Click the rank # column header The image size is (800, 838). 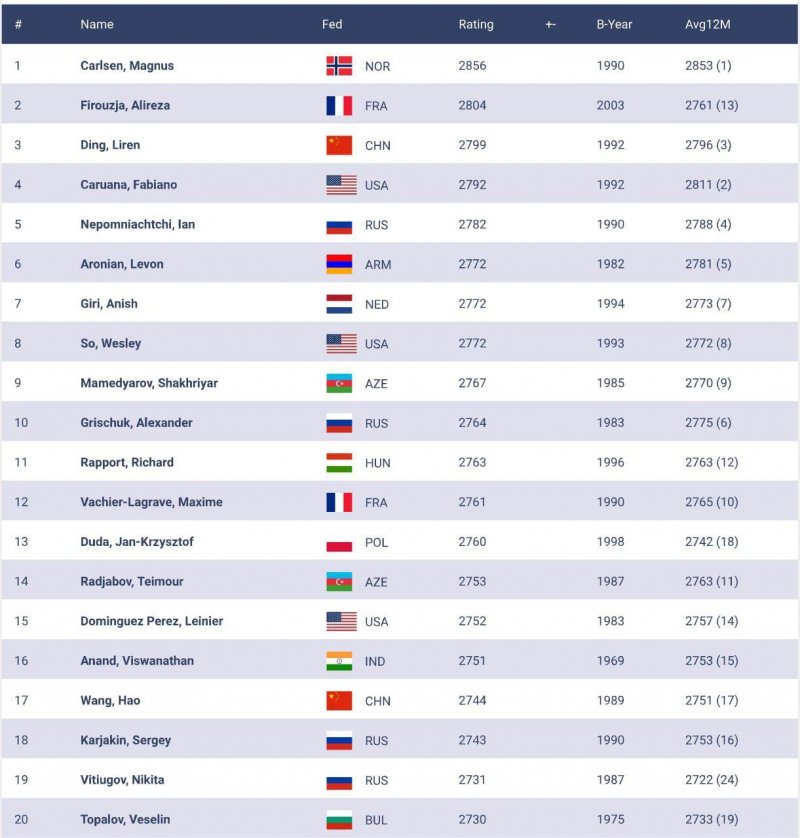click(x=18, y=24)
